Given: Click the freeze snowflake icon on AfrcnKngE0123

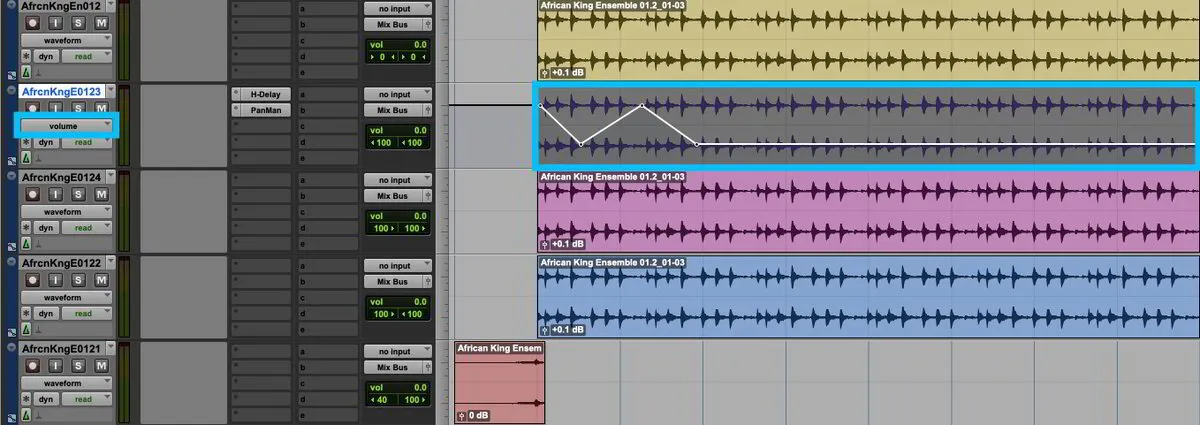Looking at the screenshot, I should click(27, 142).
